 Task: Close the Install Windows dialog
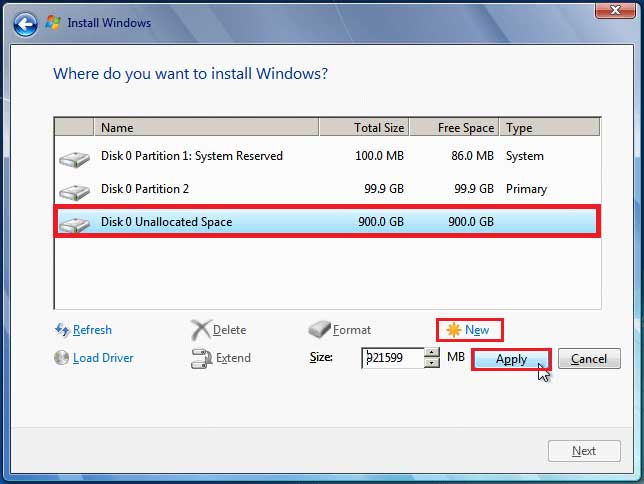click(x=615, y=10)
